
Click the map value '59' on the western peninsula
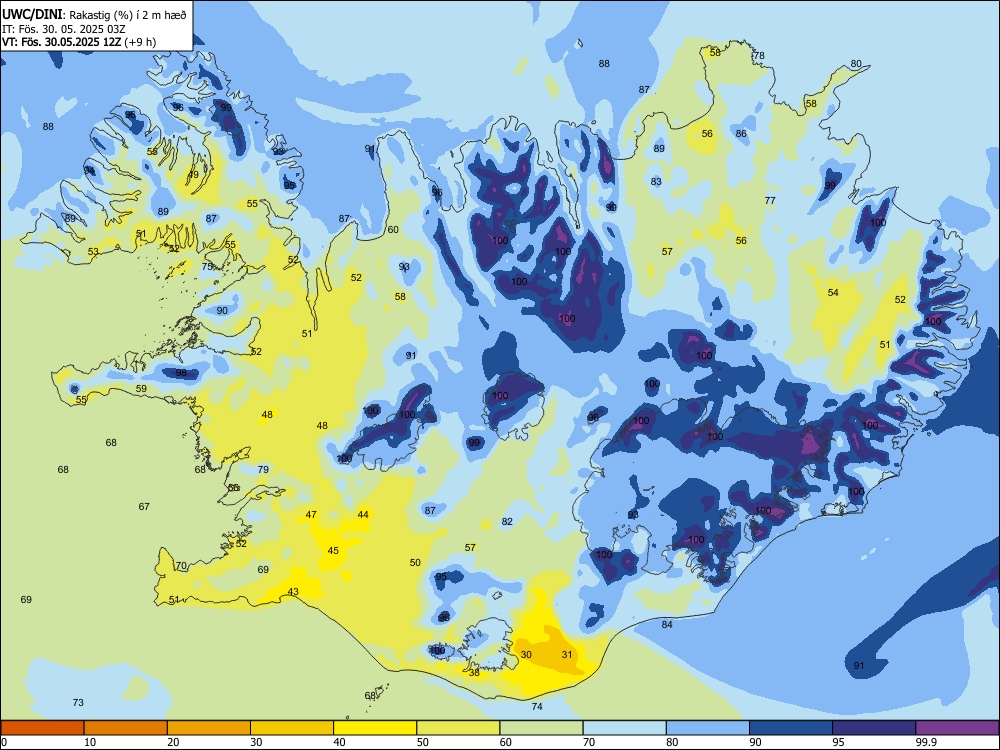[141, 388]
